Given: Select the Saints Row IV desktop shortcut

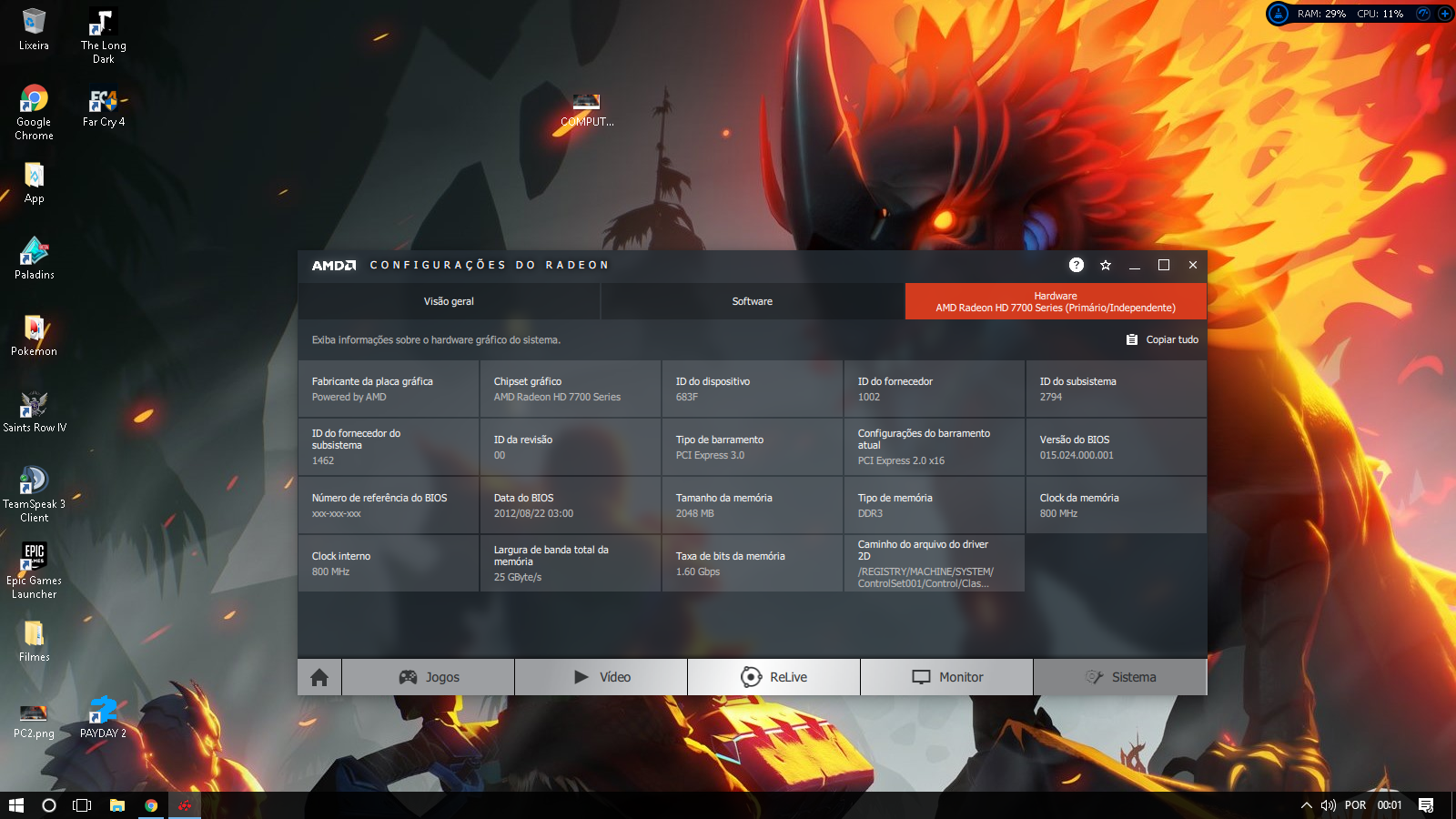Looking at the screenshot, I should pos(34,412).
